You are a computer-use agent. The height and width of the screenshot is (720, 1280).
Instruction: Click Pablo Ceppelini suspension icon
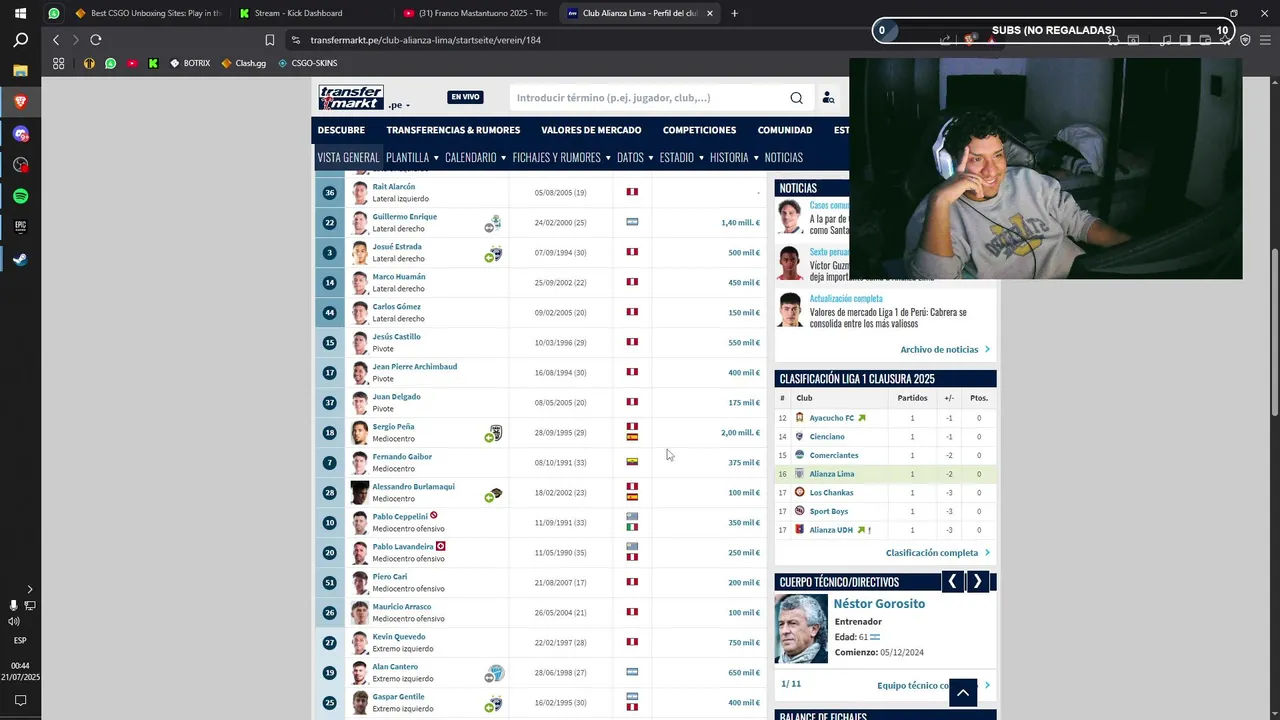pyautogui.click(x=434, y=516)
